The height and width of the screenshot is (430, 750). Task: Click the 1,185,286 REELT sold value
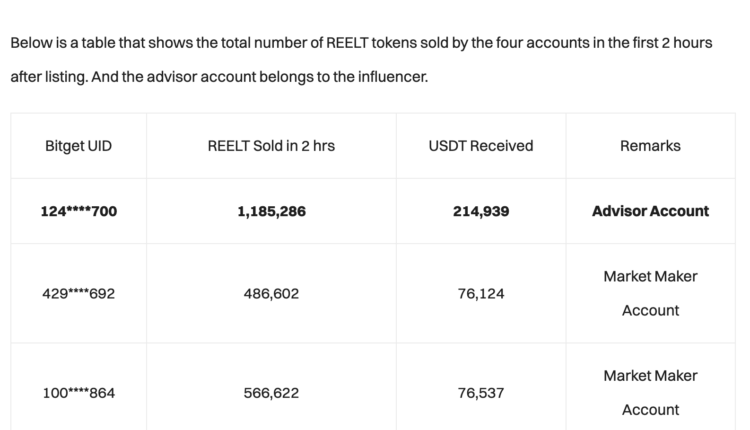pyautogui.click(x=271, y=211)
